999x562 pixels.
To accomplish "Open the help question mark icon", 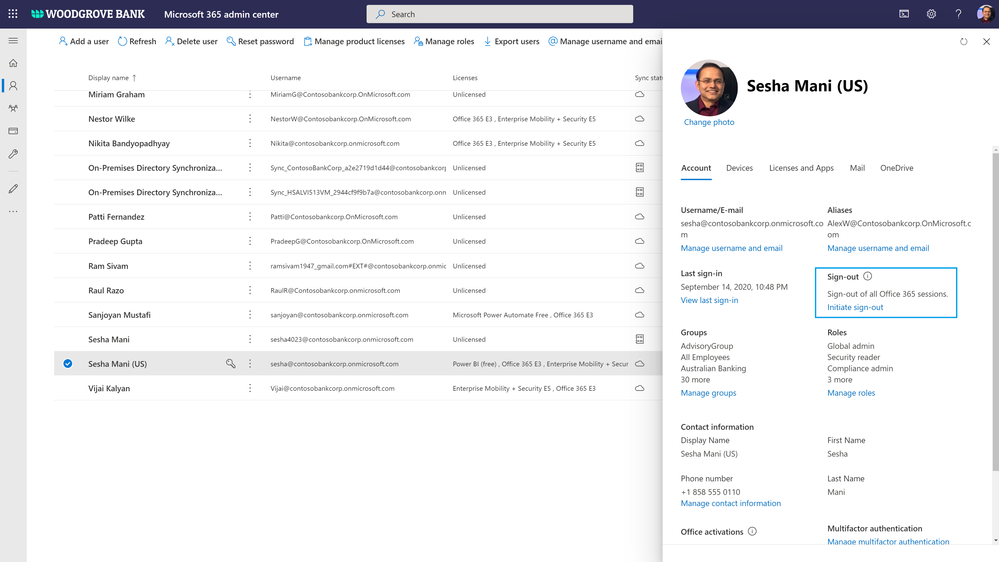I will coord(958,13).
